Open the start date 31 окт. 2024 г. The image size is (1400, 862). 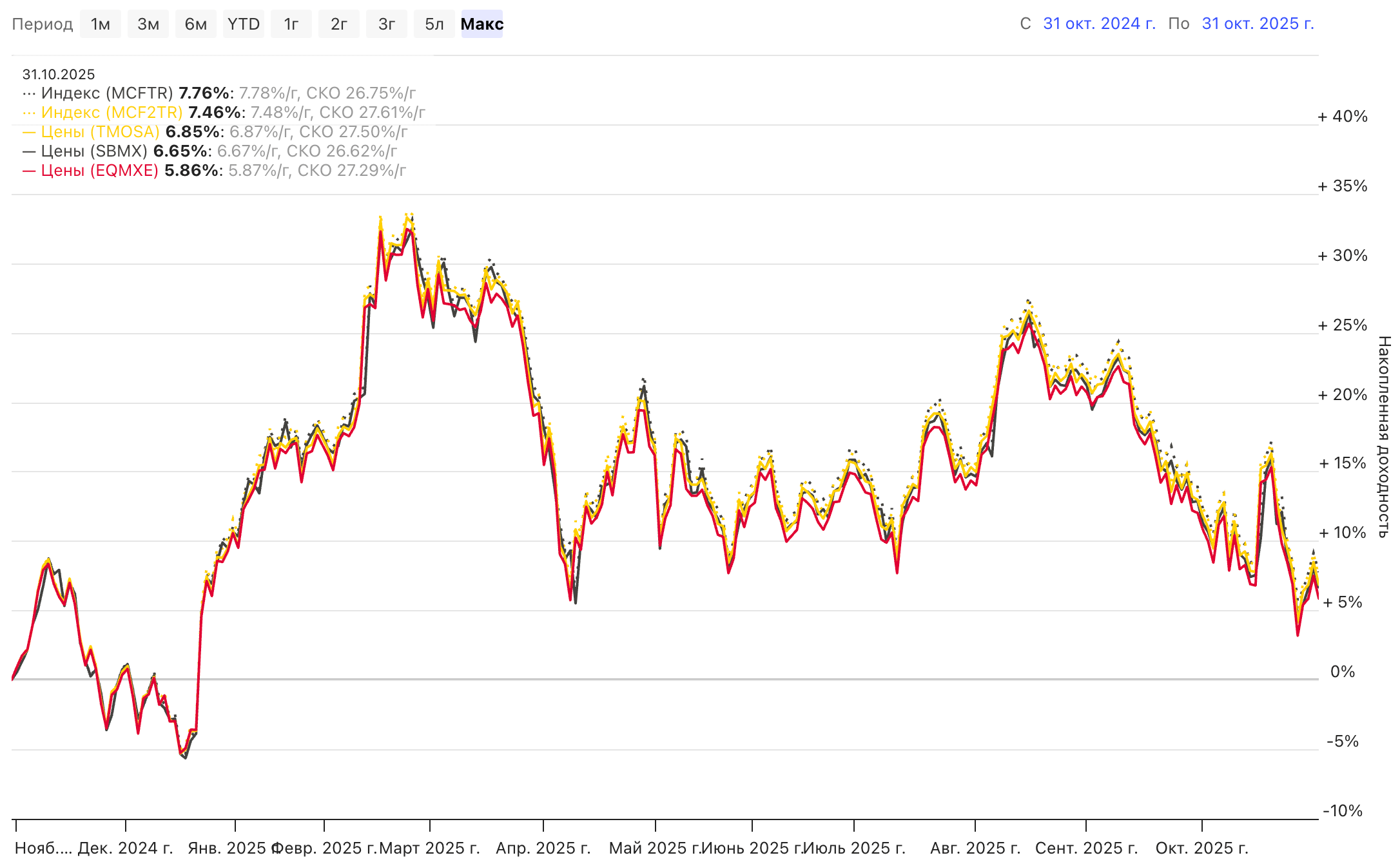click(x=1099, y=24)
